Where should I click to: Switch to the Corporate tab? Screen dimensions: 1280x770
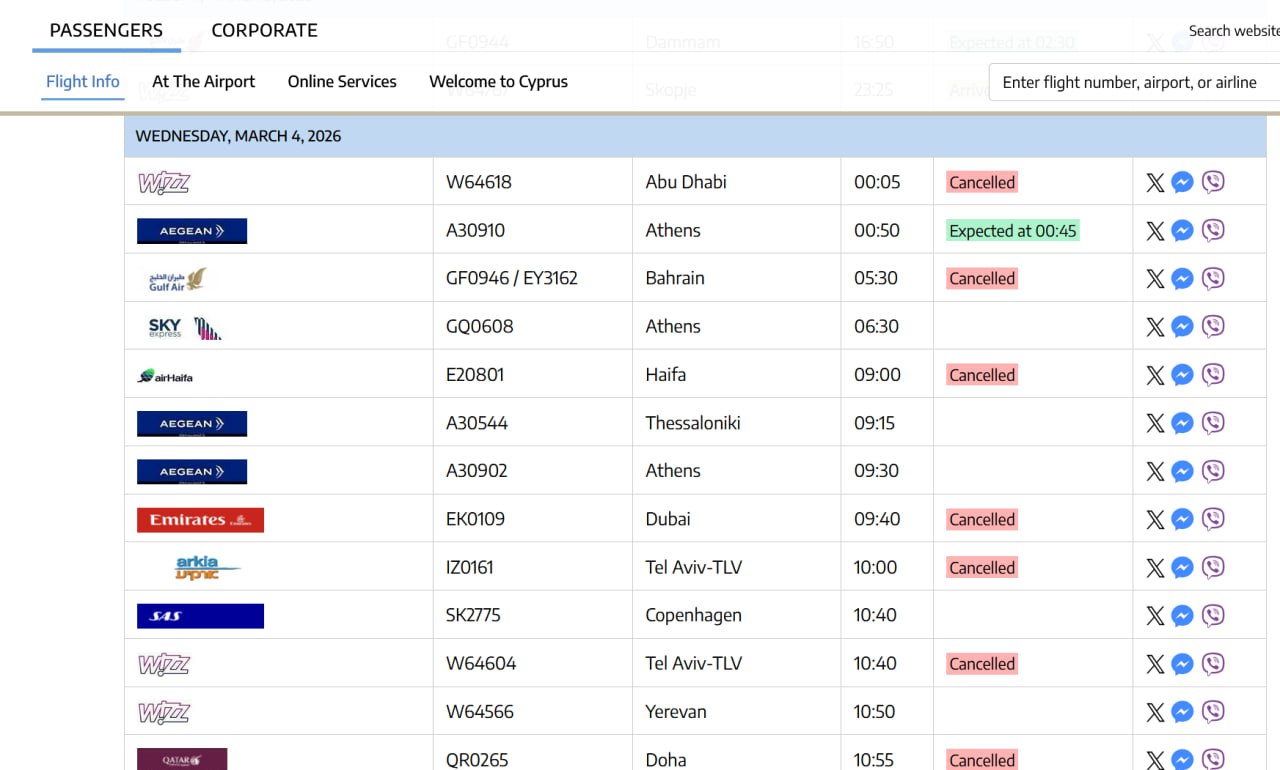point(264,30)
